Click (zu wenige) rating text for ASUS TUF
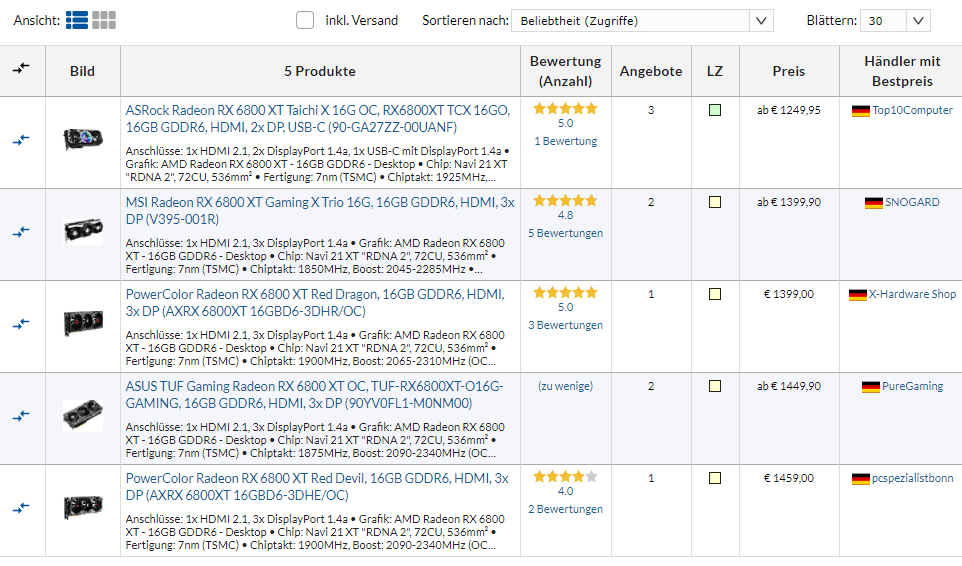This screenshot has height=566, width=962. [x=566, y=386]
